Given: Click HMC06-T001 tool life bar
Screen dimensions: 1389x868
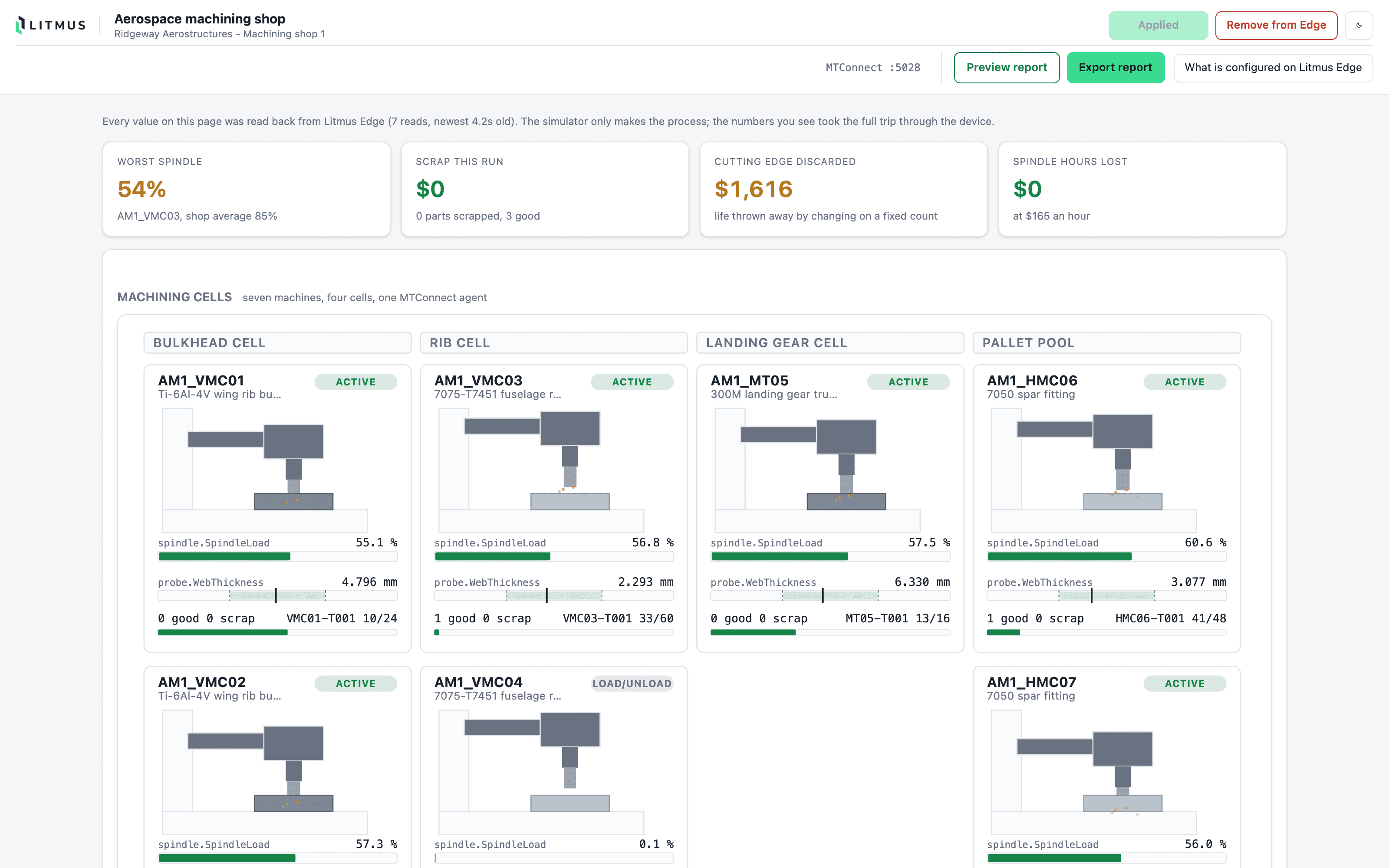Looking at the screenshot, I should pyautogui.click(x=1106, y=633).
